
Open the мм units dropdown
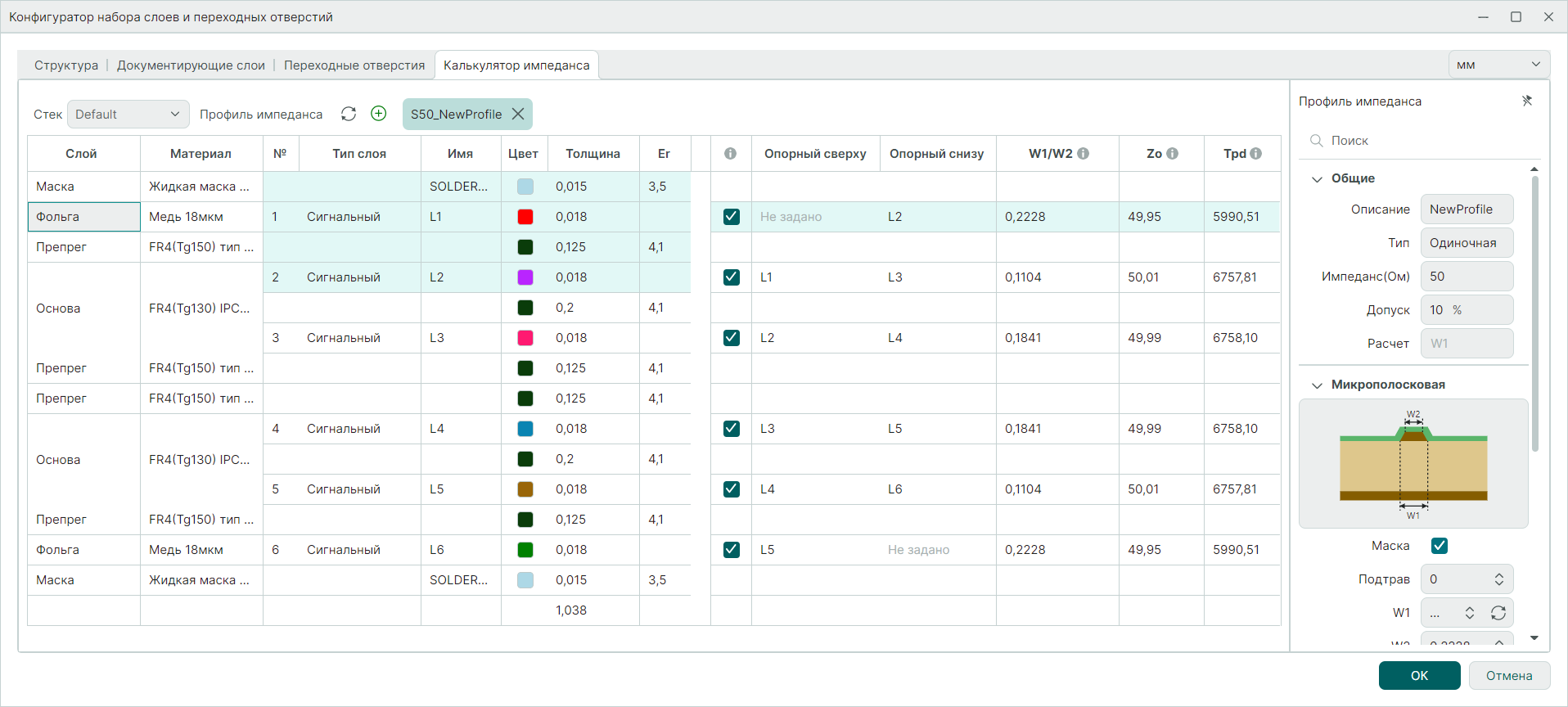tap(1498, 65)
